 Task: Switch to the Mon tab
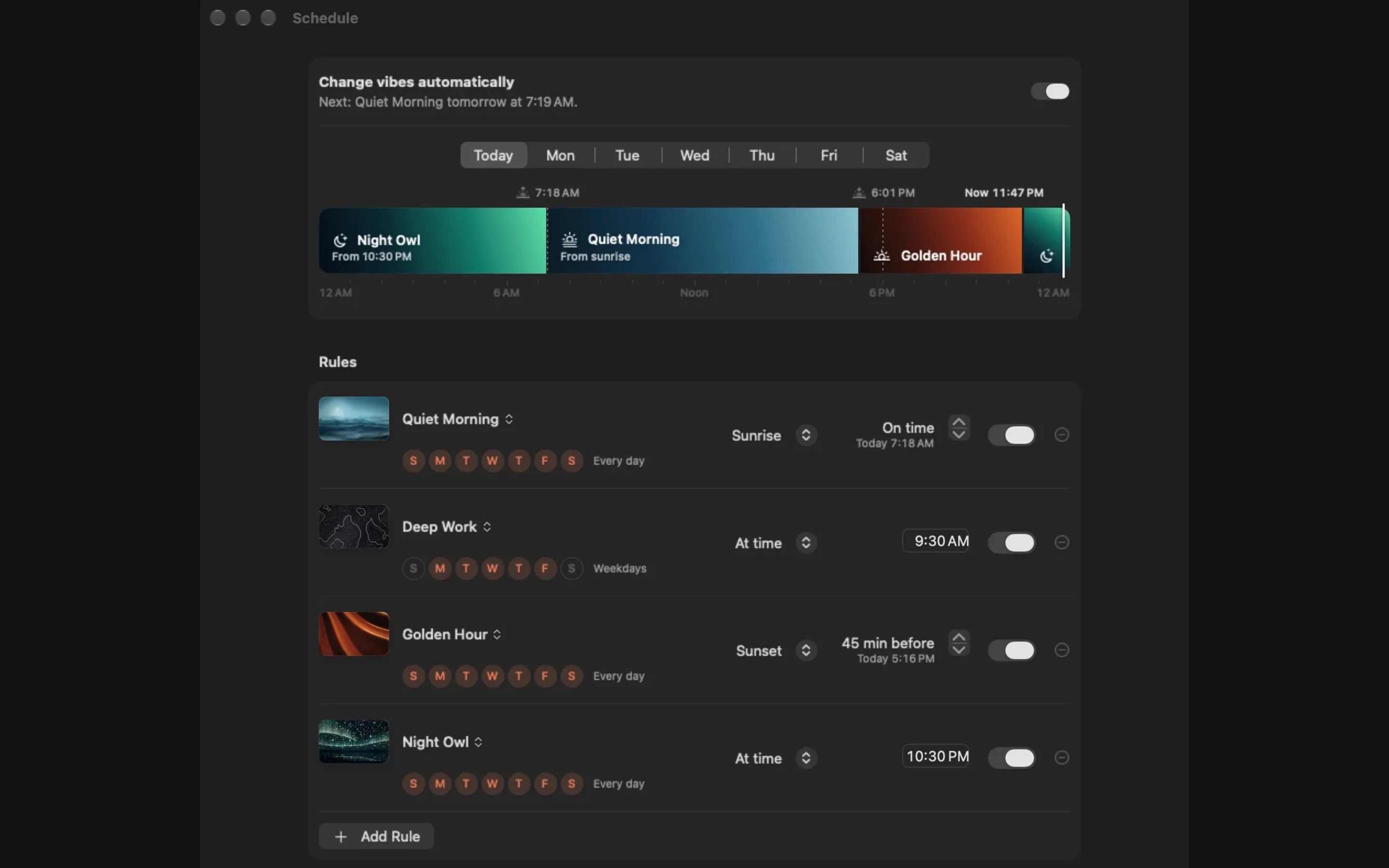(x=560, y=155)
